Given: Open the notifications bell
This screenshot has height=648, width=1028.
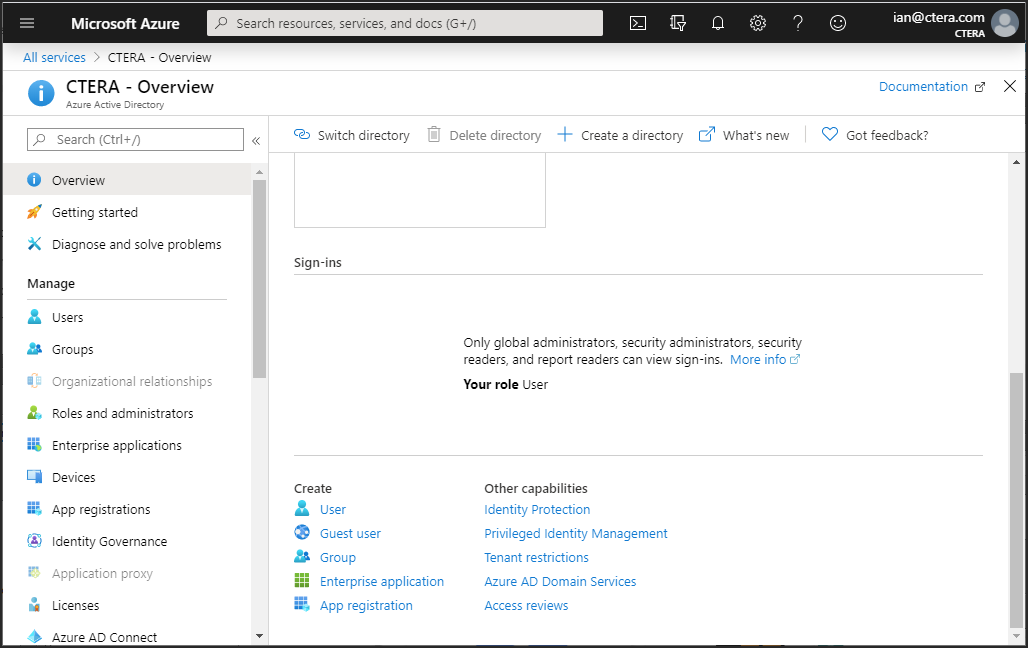Looking at the screenshot, I should pos(718,23).
